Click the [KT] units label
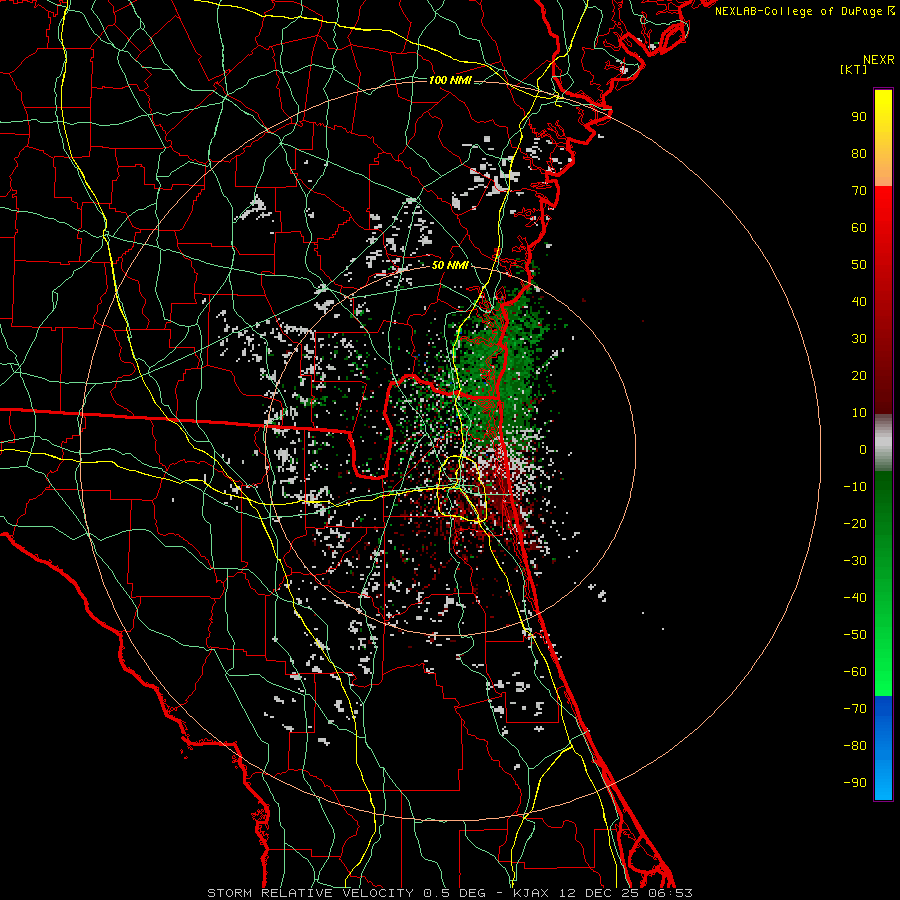The image size is (900, 900). (x=854, y=69)
